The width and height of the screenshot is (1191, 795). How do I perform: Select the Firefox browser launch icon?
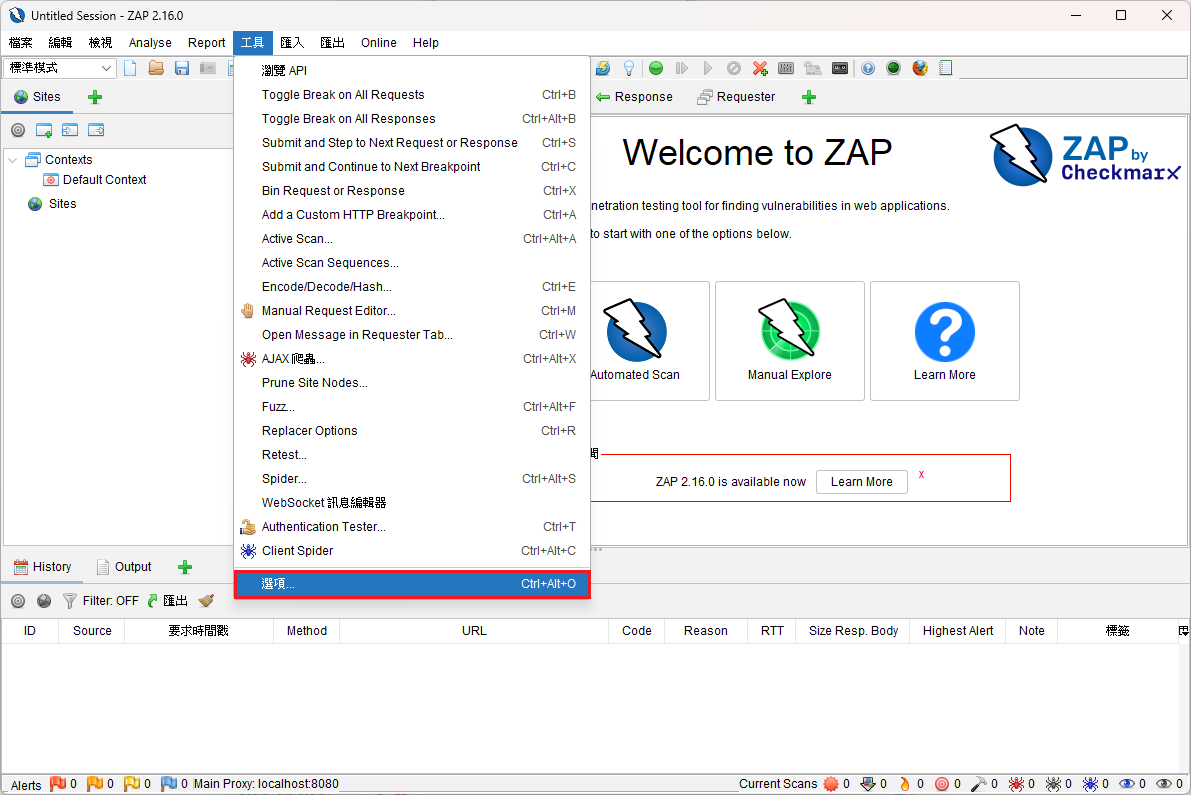pos(919,68)
